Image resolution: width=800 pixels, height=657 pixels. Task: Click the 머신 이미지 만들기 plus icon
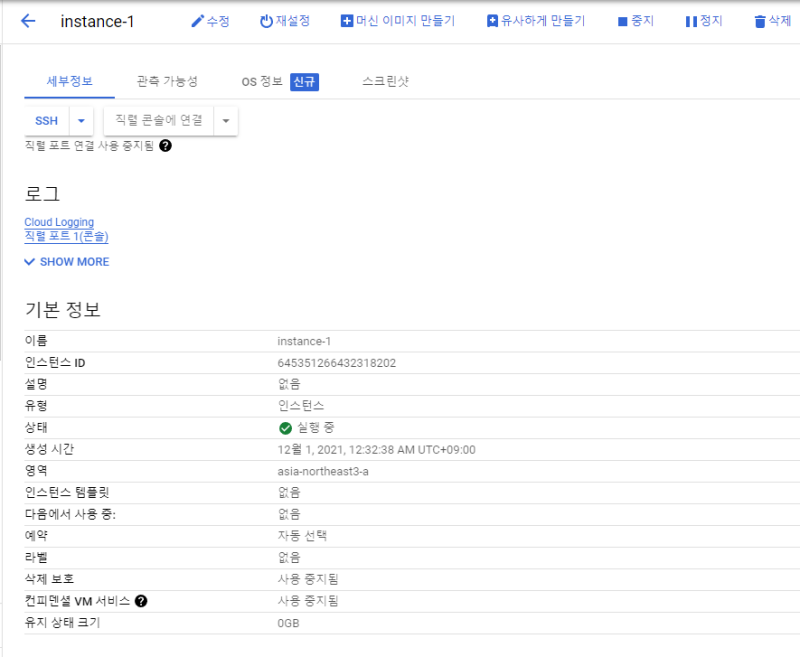click(x=347, y=21)
